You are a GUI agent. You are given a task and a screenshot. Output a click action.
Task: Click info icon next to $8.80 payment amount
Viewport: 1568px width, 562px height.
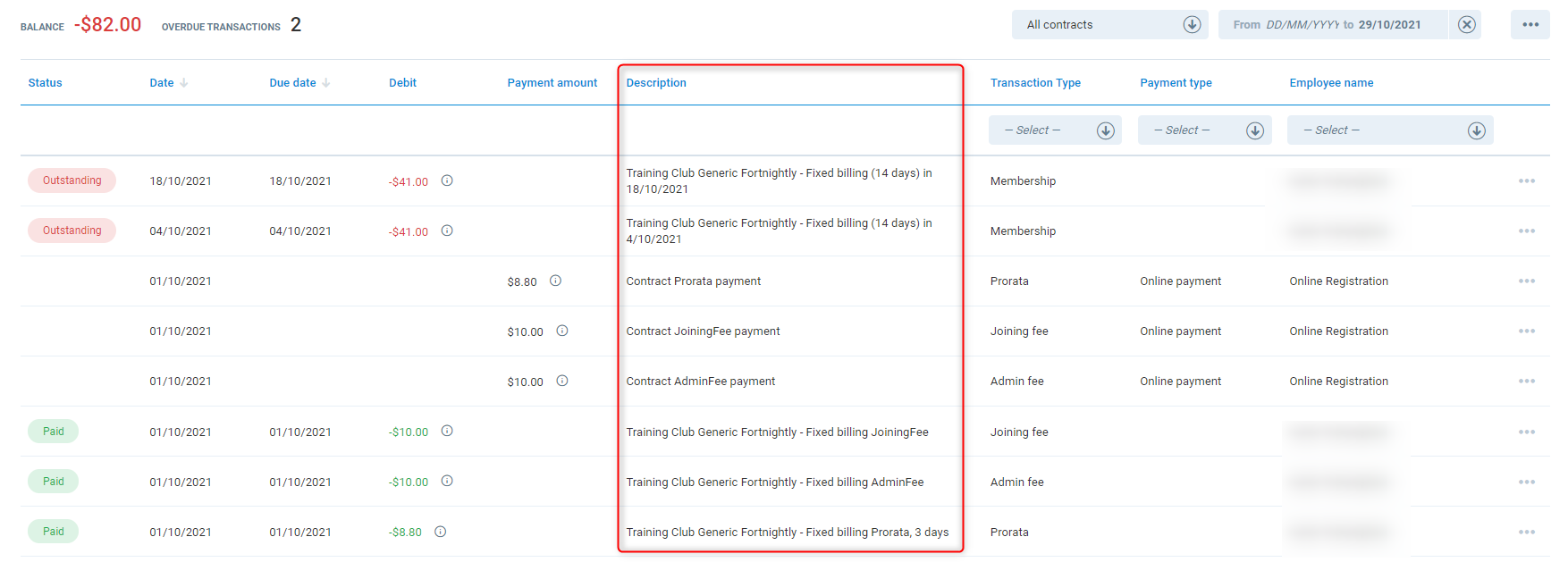pyautogui.click(x=555, y=281)
